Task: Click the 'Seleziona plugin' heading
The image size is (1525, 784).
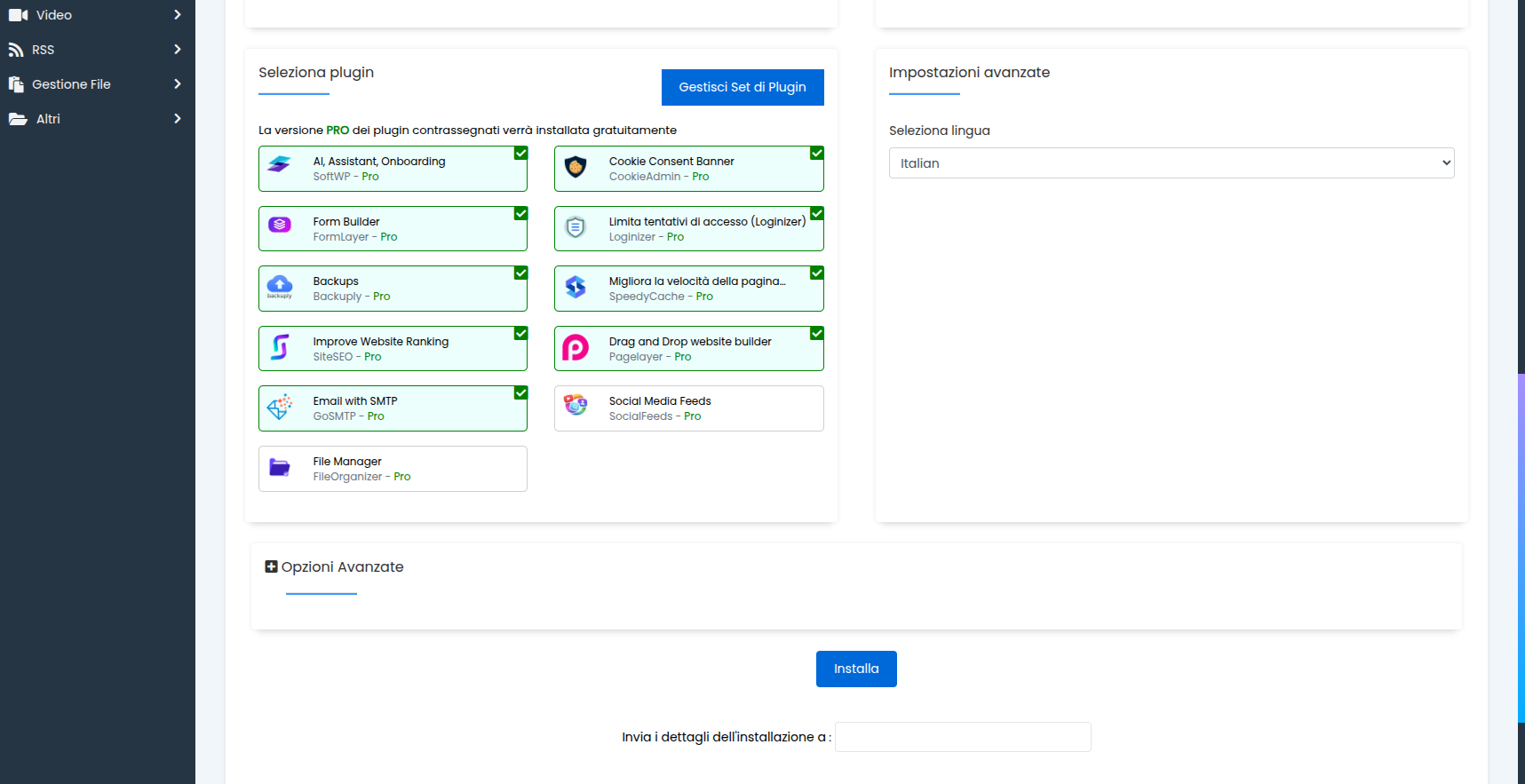Action: [x=316, y=73]
